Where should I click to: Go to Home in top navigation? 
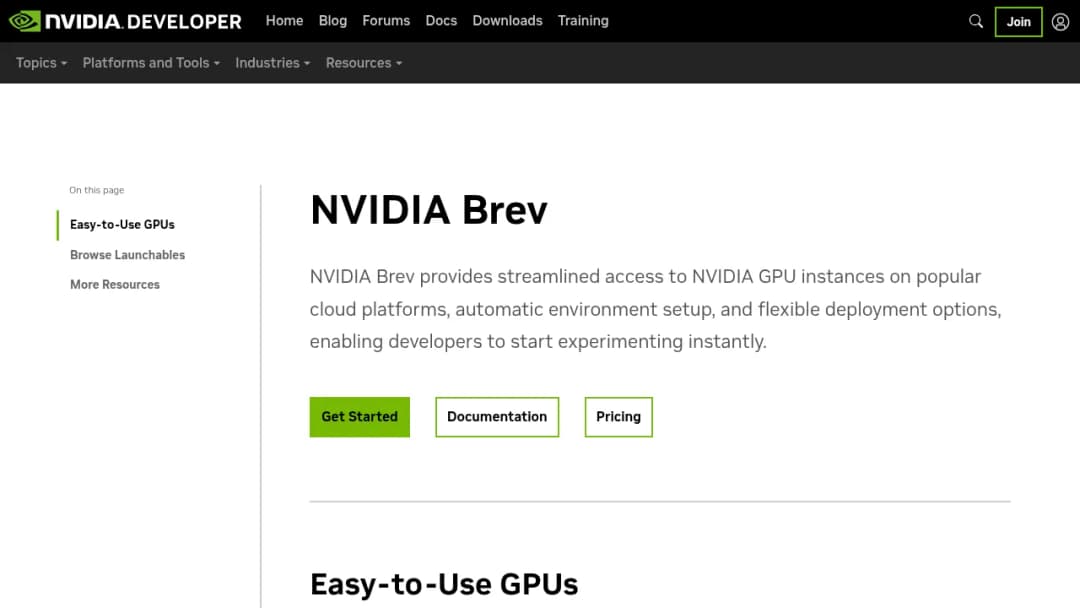coord(284,21)
